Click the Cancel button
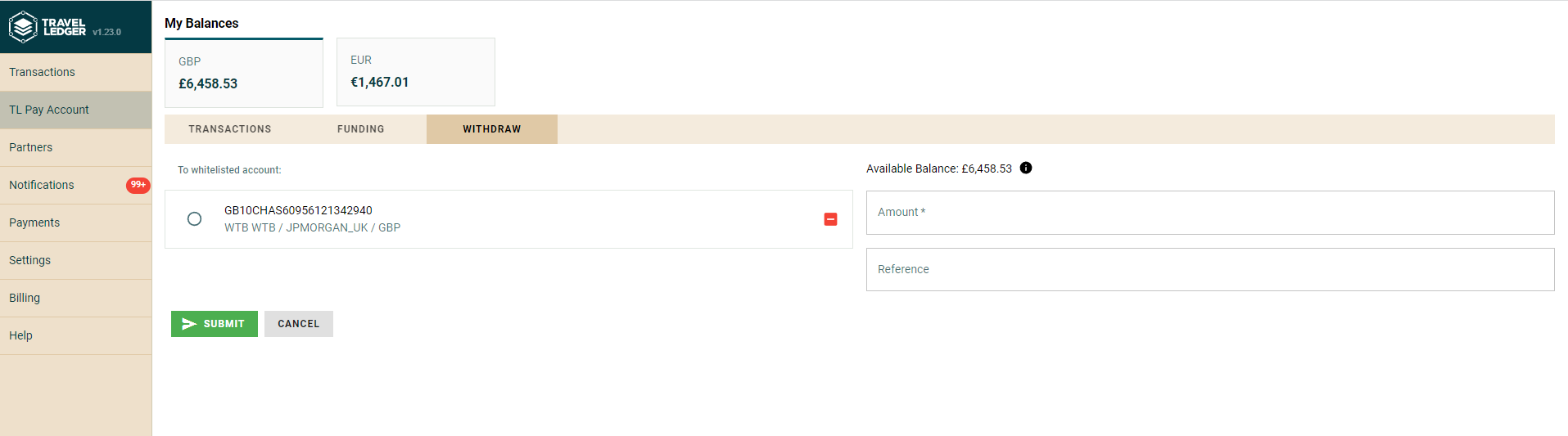The image size is (1568, 436). [298, 324]
